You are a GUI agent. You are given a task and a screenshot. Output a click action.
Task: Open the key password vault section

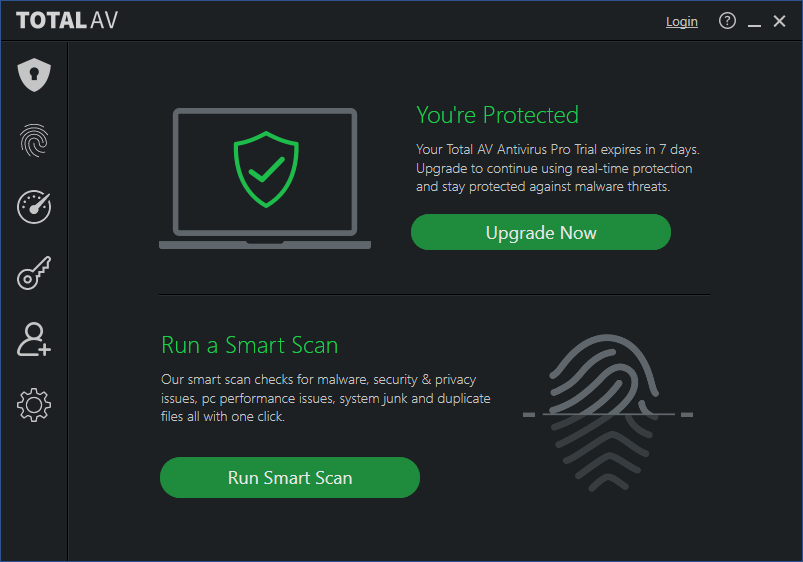[34, 273]
